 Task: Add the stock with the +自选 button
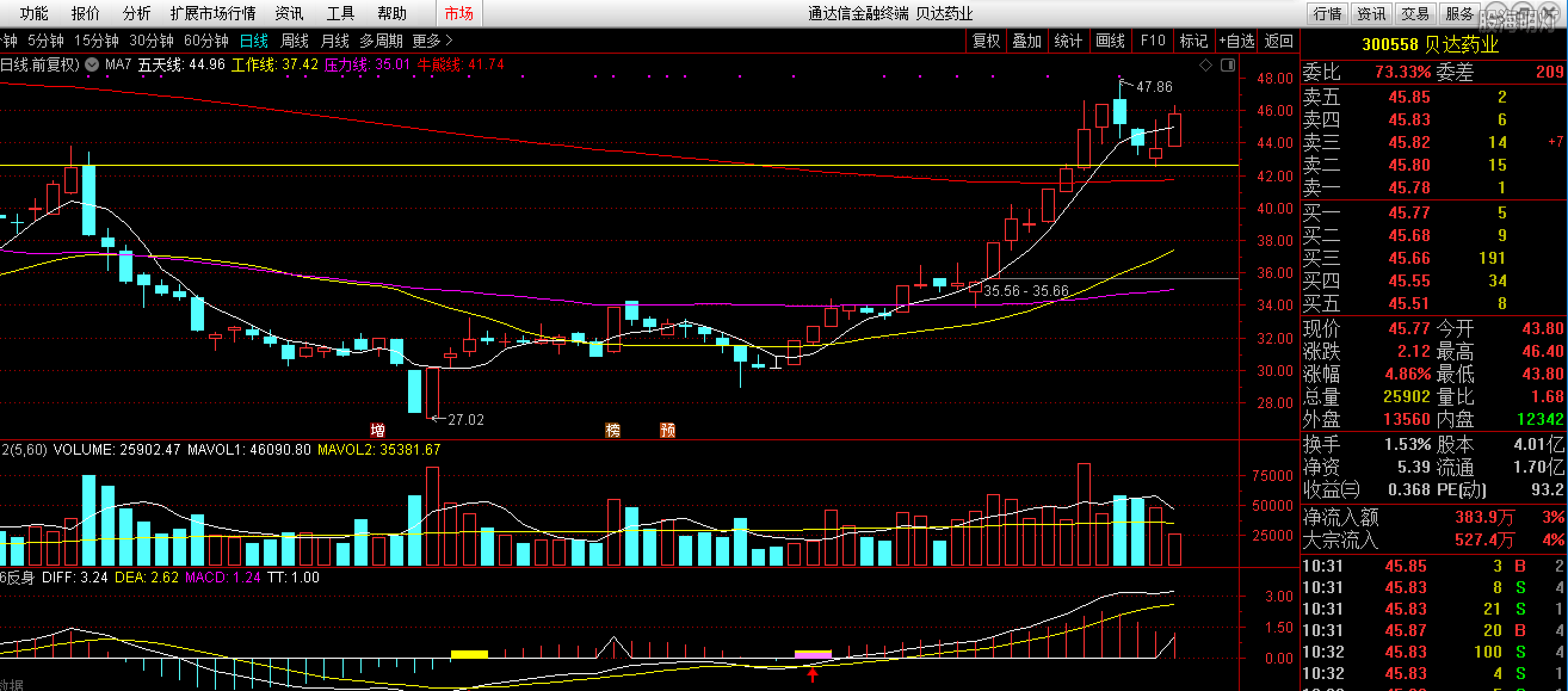(1236, 41)
